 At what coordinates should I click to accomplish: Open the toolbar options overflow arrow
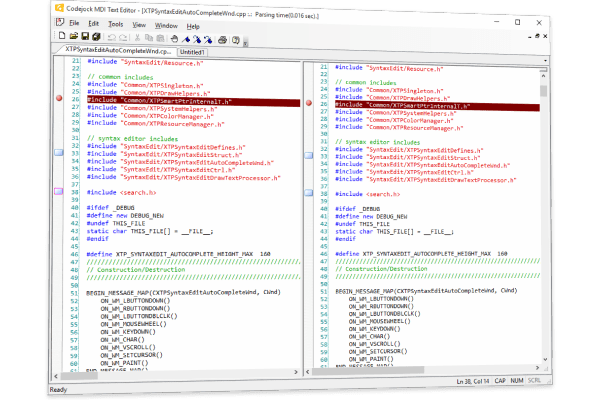click(245, 43)
